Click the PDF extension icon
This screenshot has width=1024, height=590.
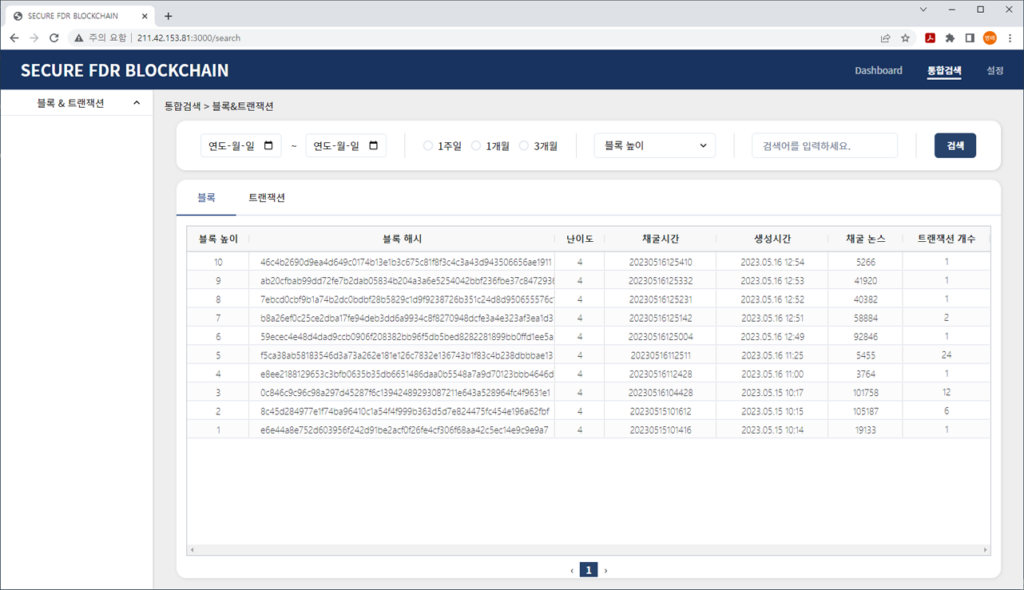929,38
